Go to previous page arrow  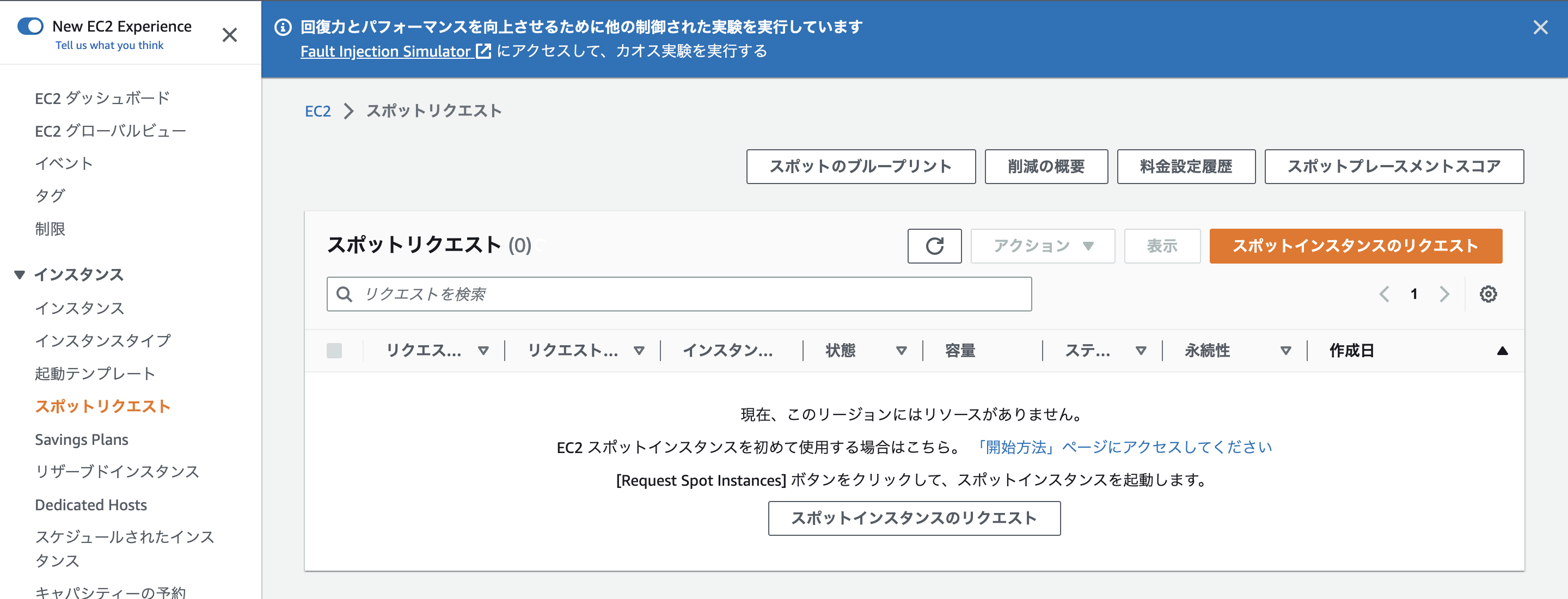pos(1384,295)
